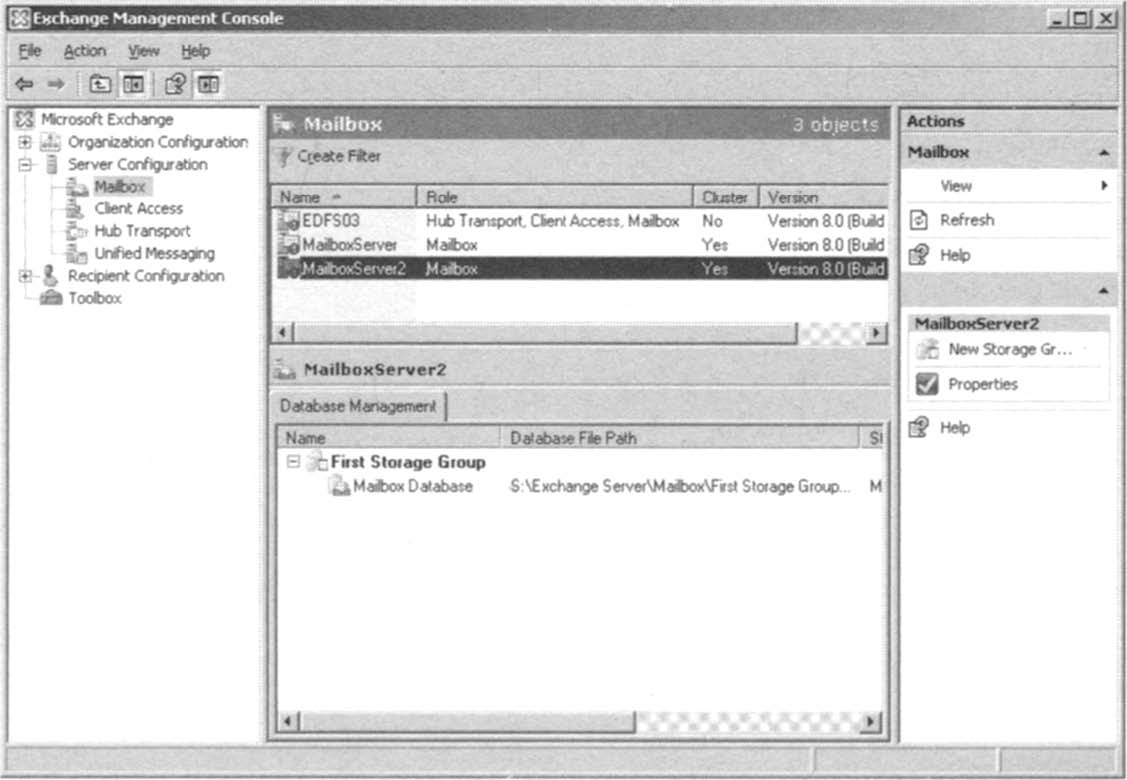The width and height of the screenshot is (1127, 780).
Task: Collapse the MailboxServer2 actions section
Action: 1103,290
